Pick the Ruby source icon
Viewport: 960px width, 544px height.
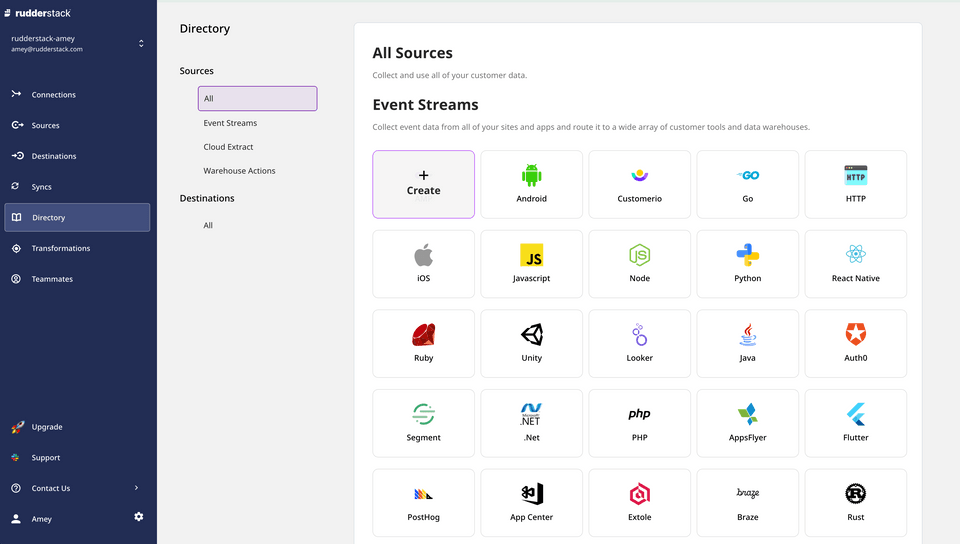tap(423, 335)
